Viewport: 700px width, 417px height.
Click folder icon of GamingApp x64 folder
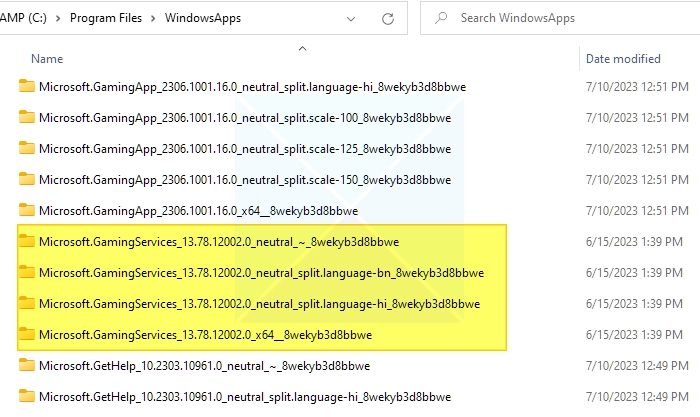pyautogui.click(x=27, y=210)
